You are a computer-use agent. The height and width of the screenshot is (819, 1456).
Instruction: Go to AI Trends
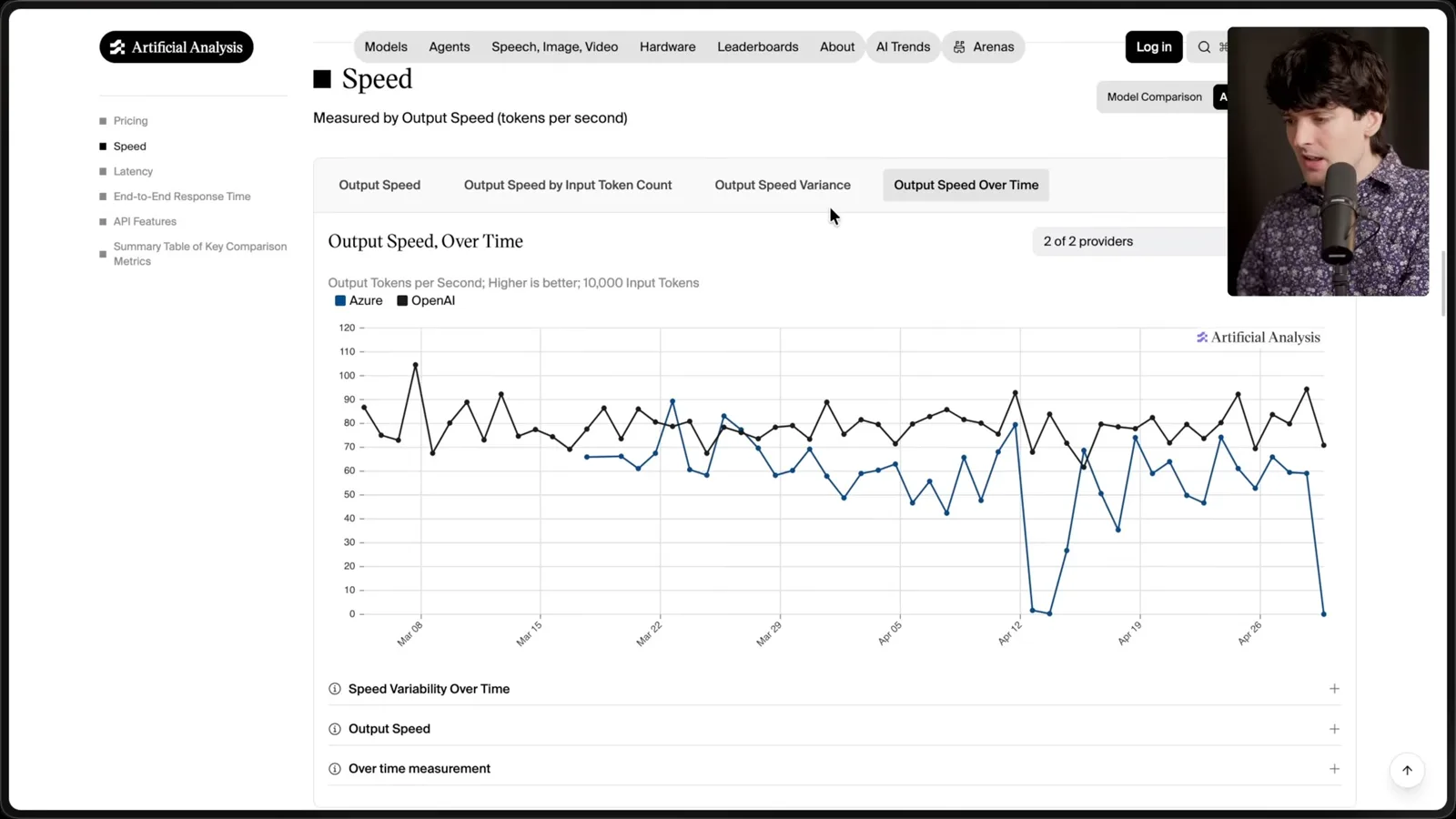[x=904, y=47]
